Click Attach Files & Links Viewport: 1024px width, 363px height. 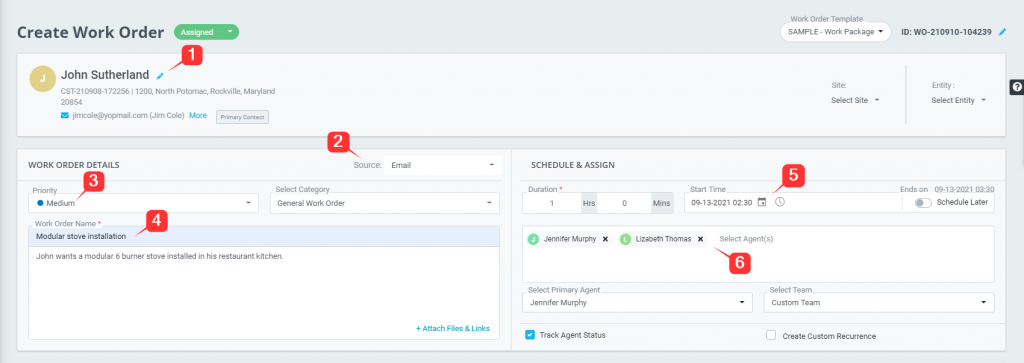click(x=453, y=328)
